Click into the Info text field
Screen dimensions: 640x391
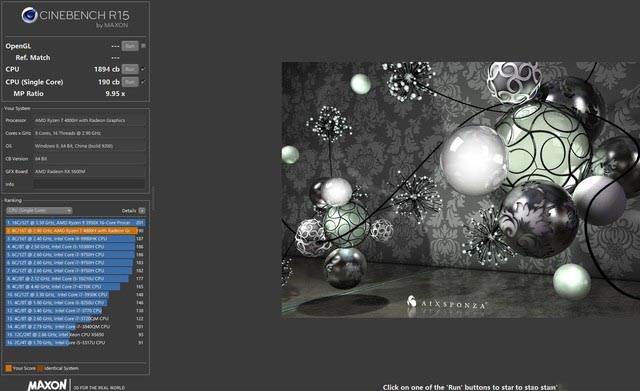coord(89,184)
